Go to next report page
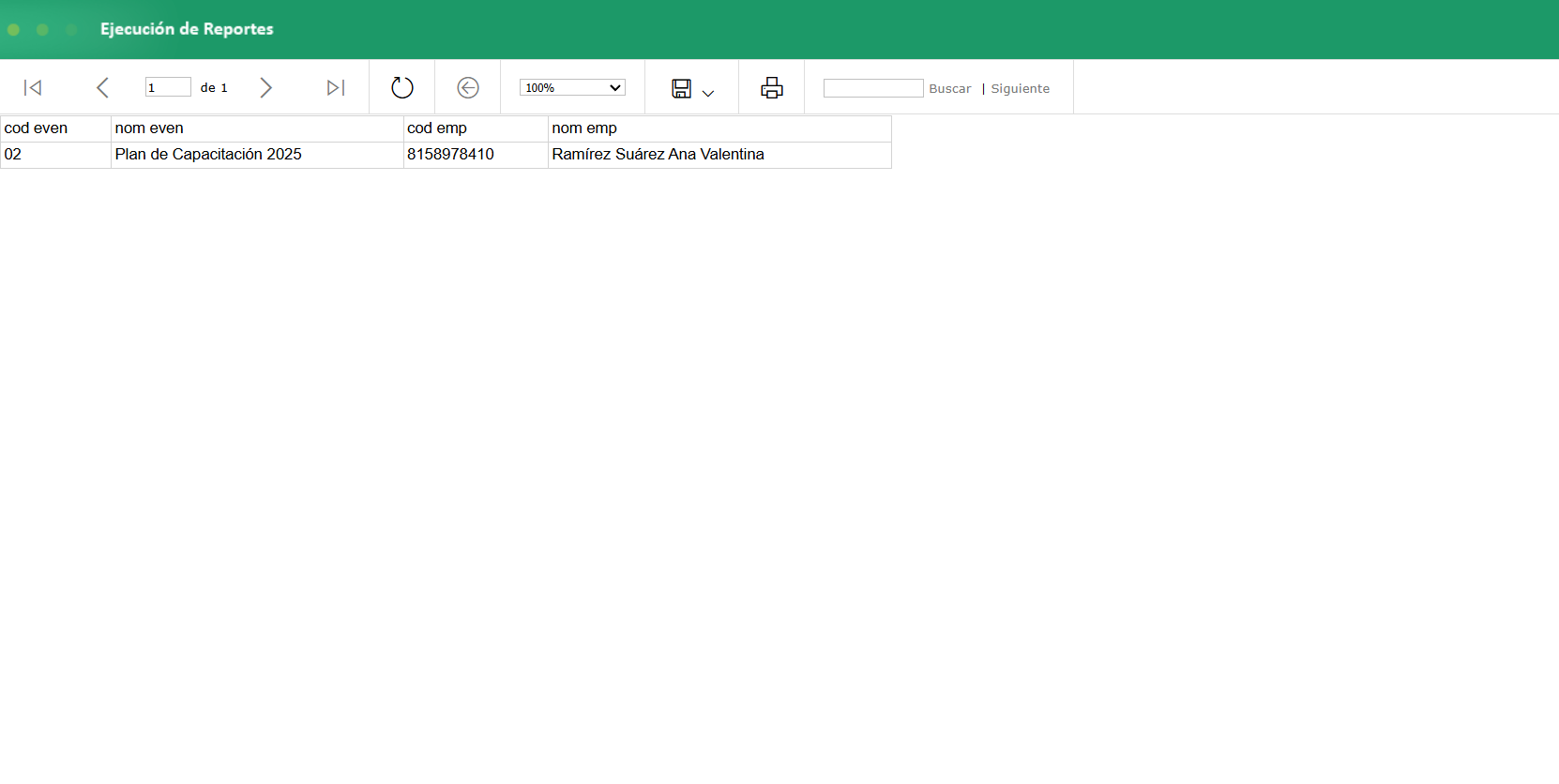The height and width of the screenshot is (784, 1559). click(265, 88)
